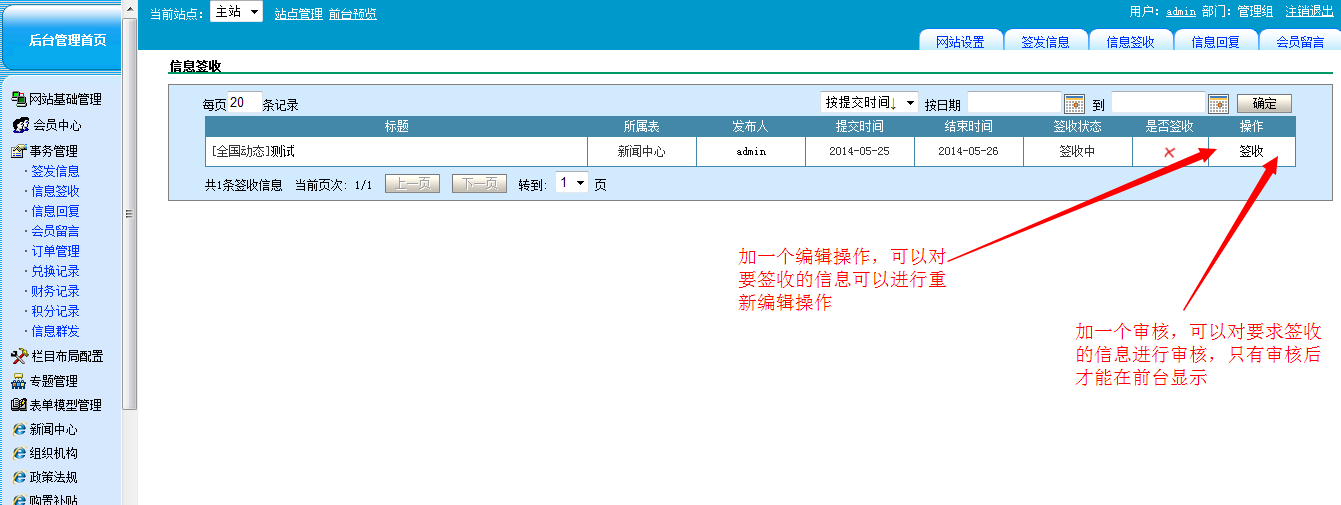The height and width of the screenshot is (505, 1341).
Task: Switch to the 信息回复 tab
Action: click(1215, 42)
